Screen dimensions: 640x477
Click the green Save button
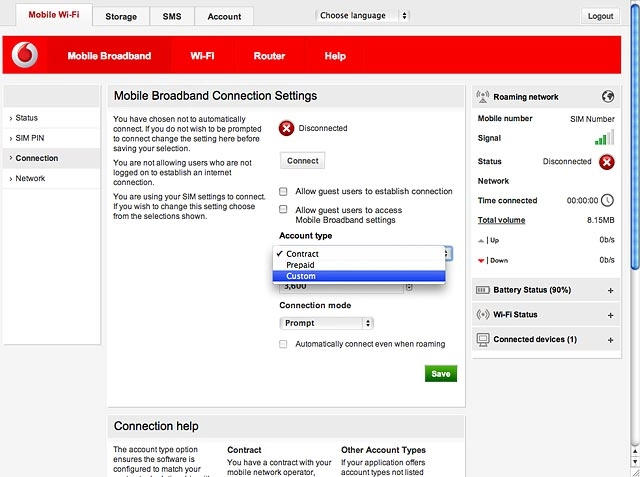point(441,374)
